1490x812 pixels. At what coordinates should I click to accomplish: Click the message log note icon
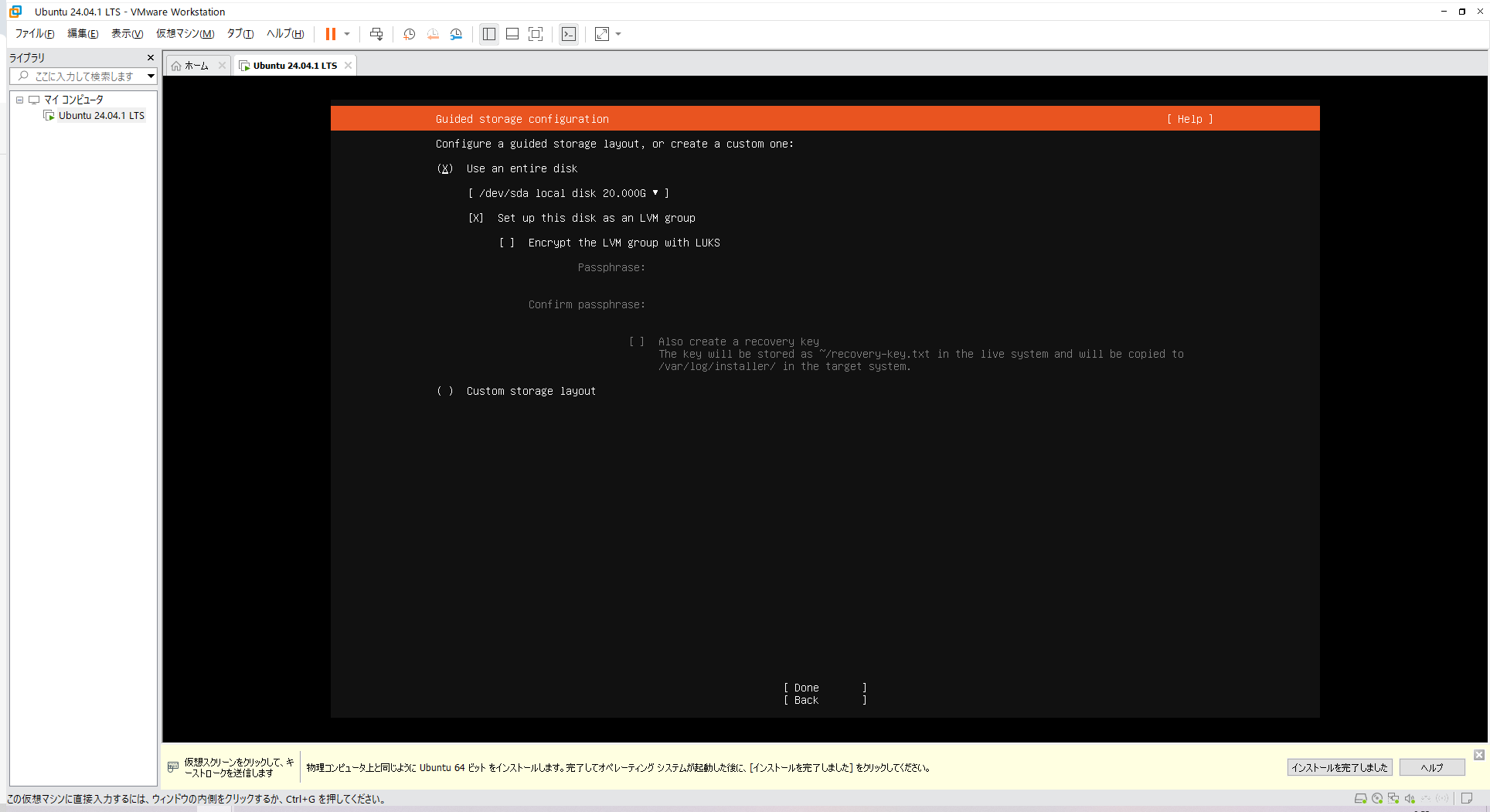(x=1467, y=799)
